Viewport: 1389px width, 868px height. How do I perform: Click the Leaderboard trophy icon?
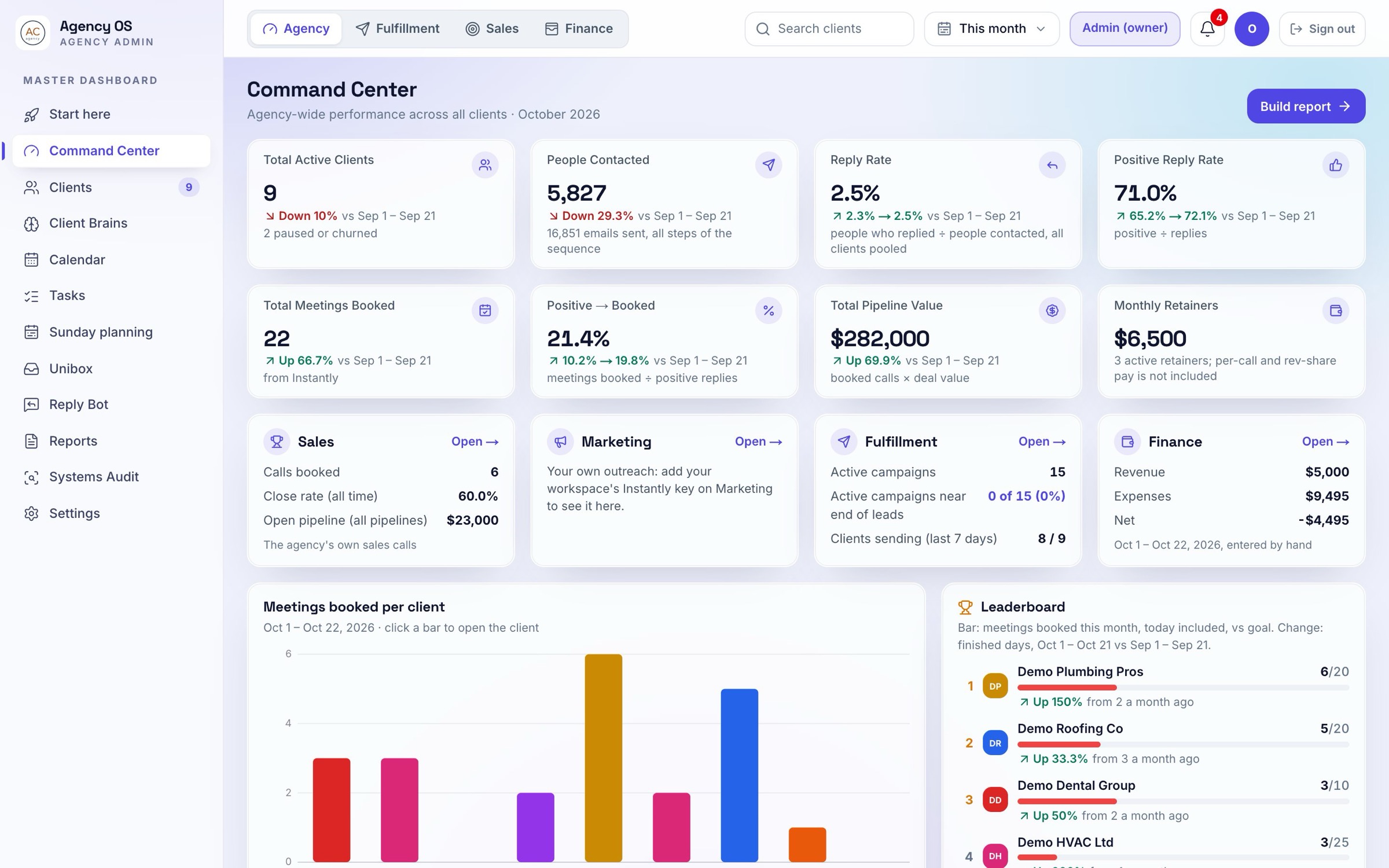point(965,607)
